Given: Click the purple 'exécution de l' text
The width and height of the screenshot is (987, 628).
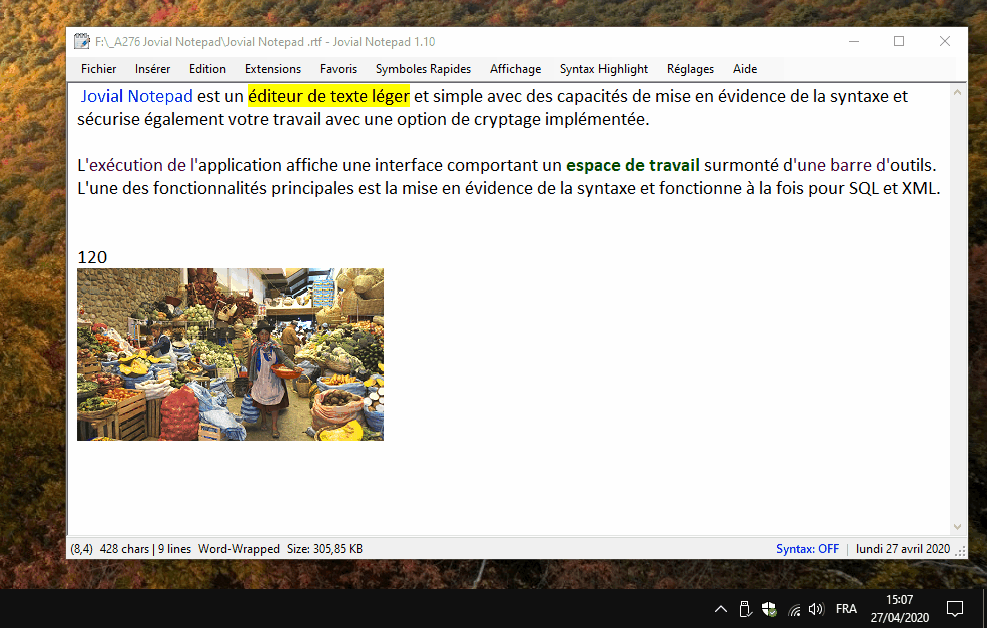Looking at the screenshot, I should point(144,165).
